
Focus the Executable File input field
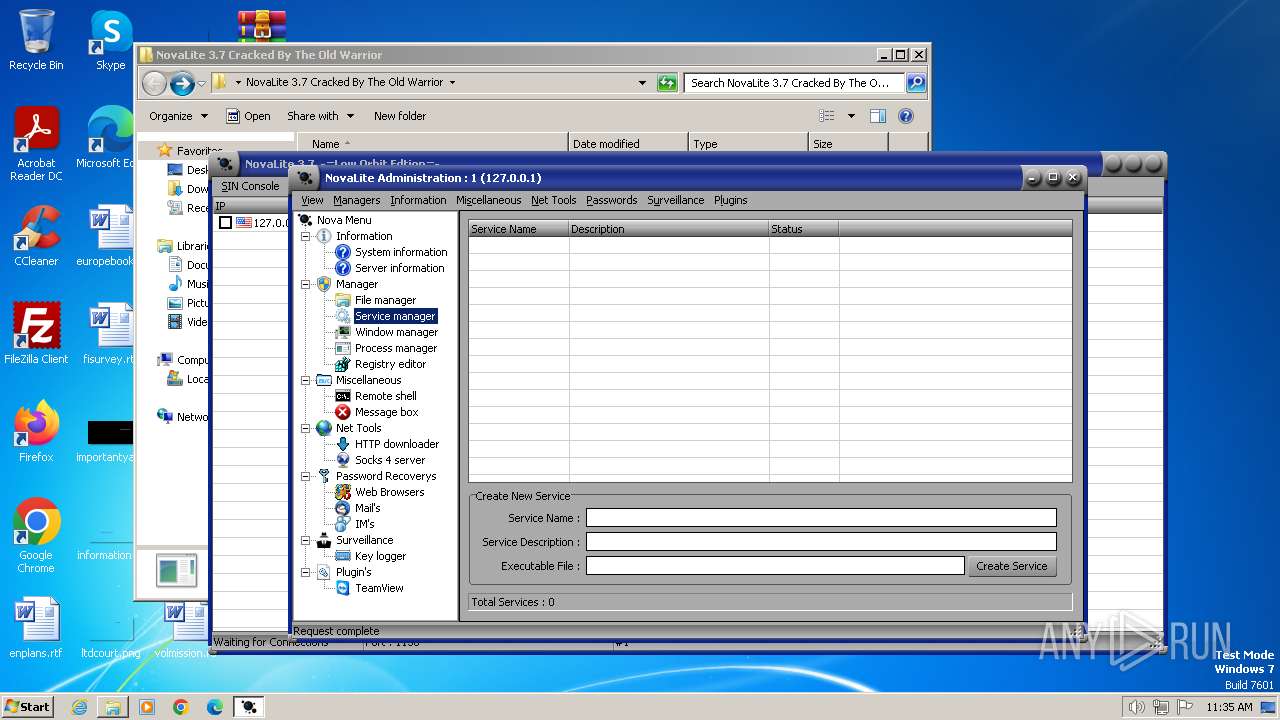[x=775, y=566]
